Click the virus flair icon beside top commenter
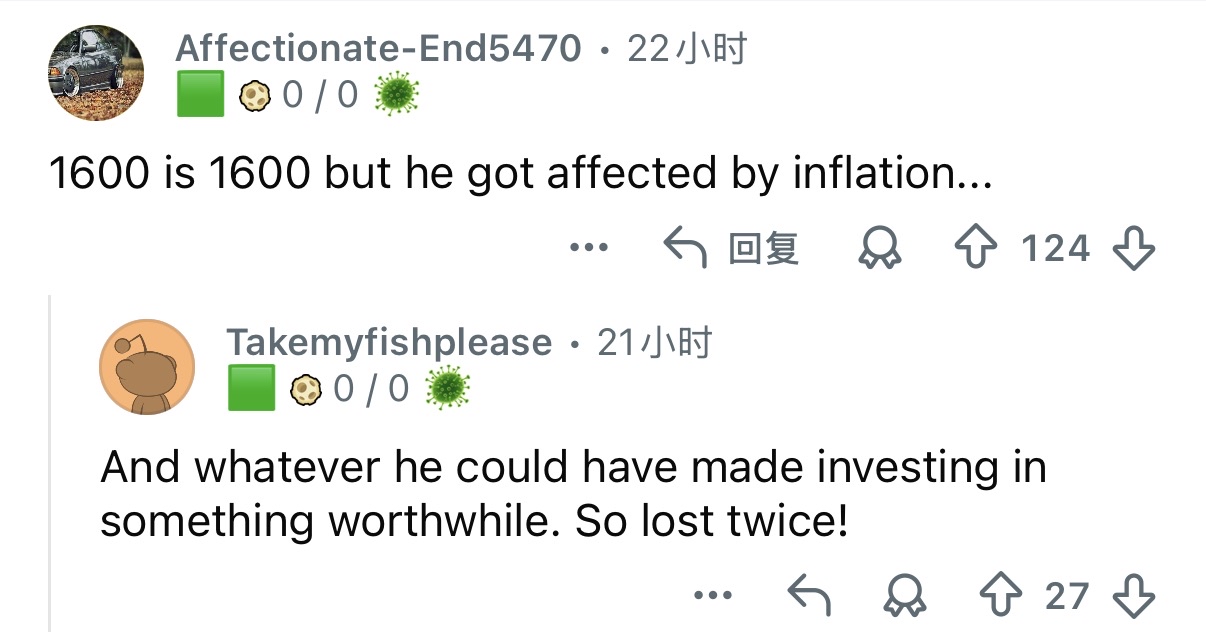The height and width of the screenshot is (632, 1206). 396,95
